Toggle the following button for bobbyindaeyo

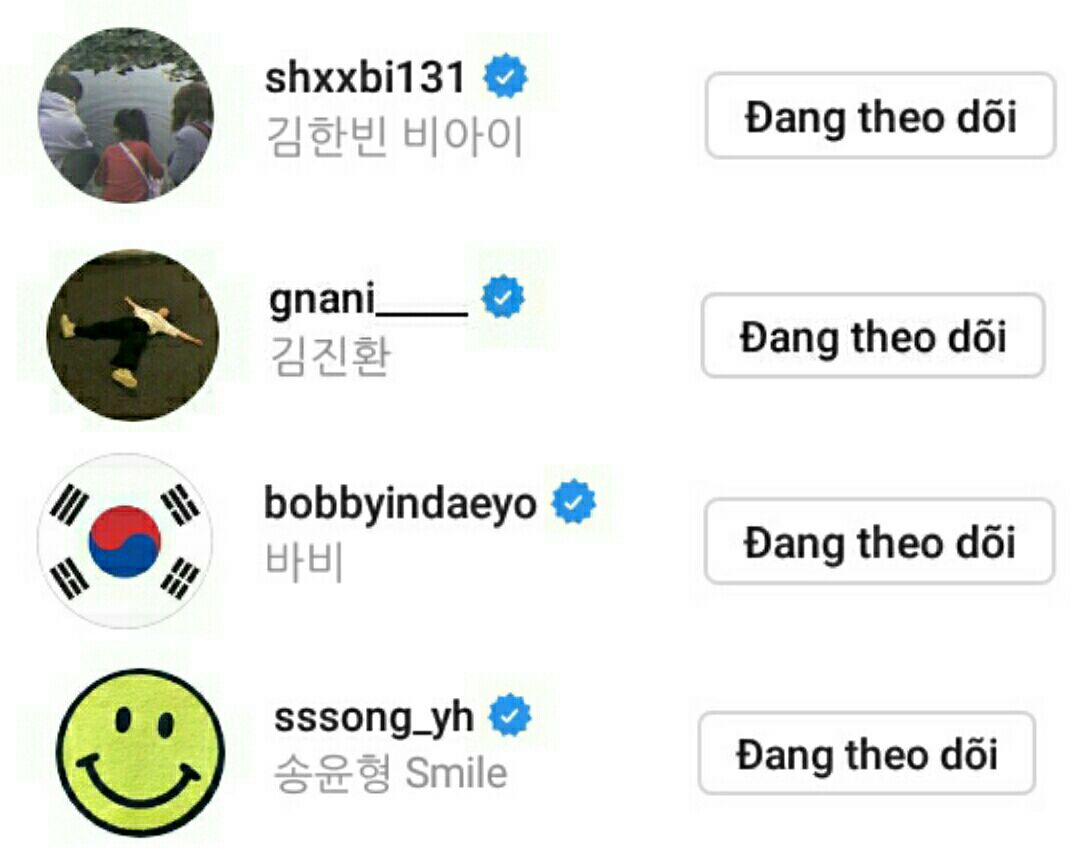click(879, 541)
